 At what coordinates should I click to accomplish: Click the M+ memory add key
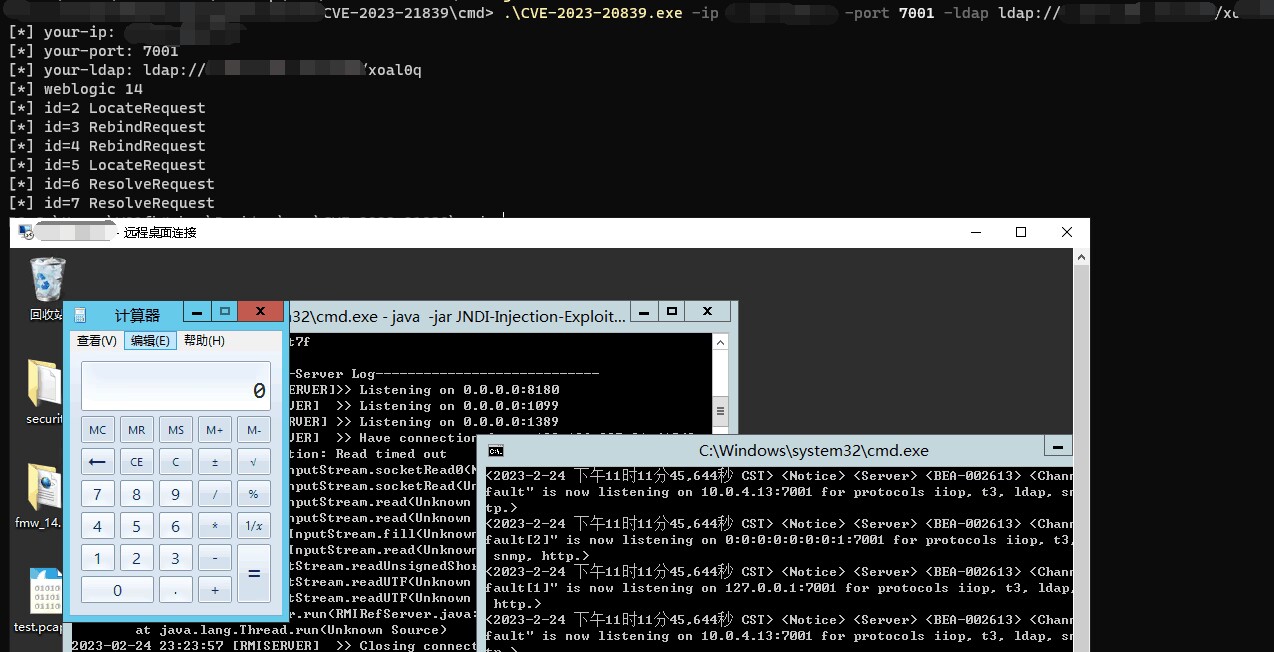215,430
